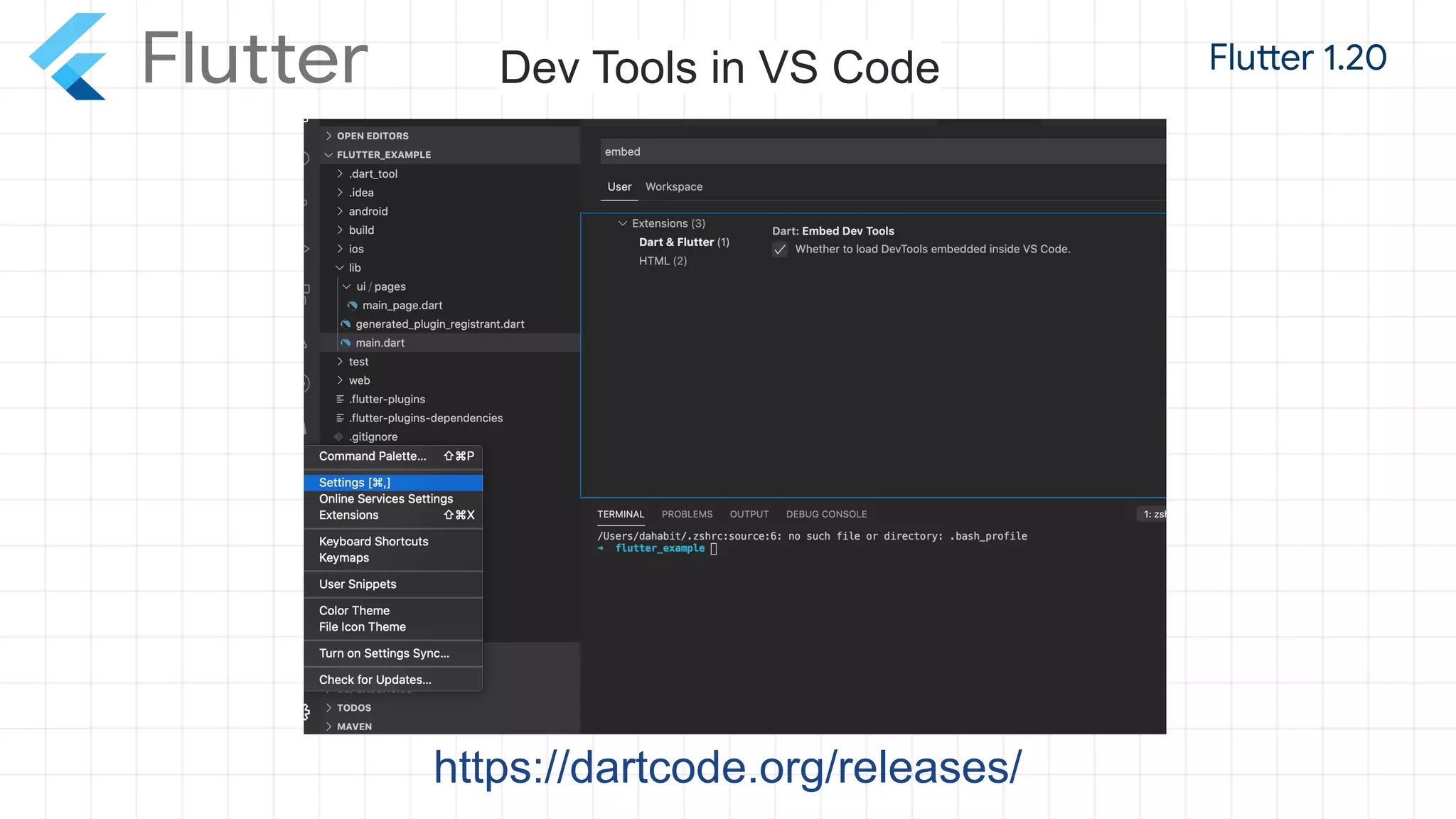1456x819 pixels.
Task: Click the Manage gear icon in activity bar
Action: tap(306, 711)
